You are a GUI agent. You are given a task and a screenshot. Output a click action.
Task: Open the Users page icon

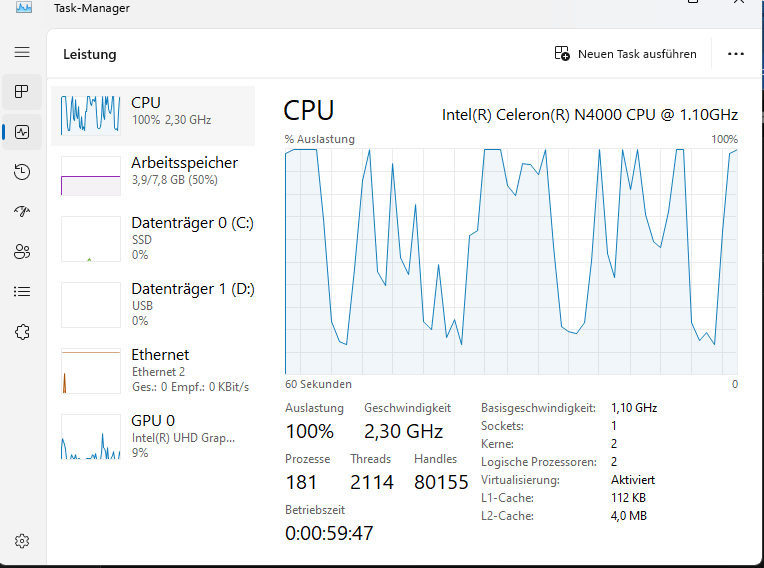point(22,252)
